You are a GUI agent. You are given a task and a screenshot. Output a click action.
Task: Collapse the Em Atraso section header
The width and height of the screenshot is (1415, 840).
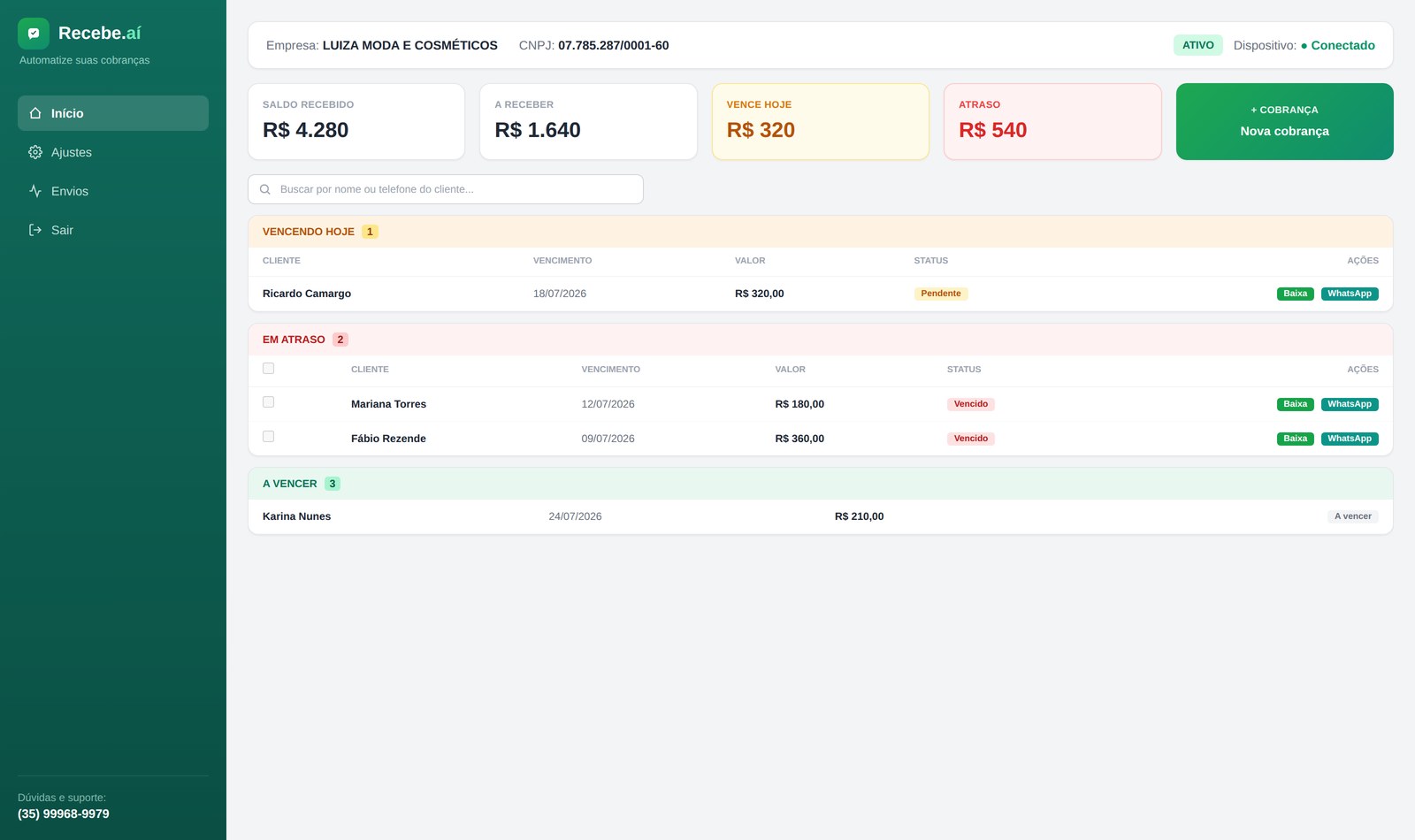click(x=821, y=340)
